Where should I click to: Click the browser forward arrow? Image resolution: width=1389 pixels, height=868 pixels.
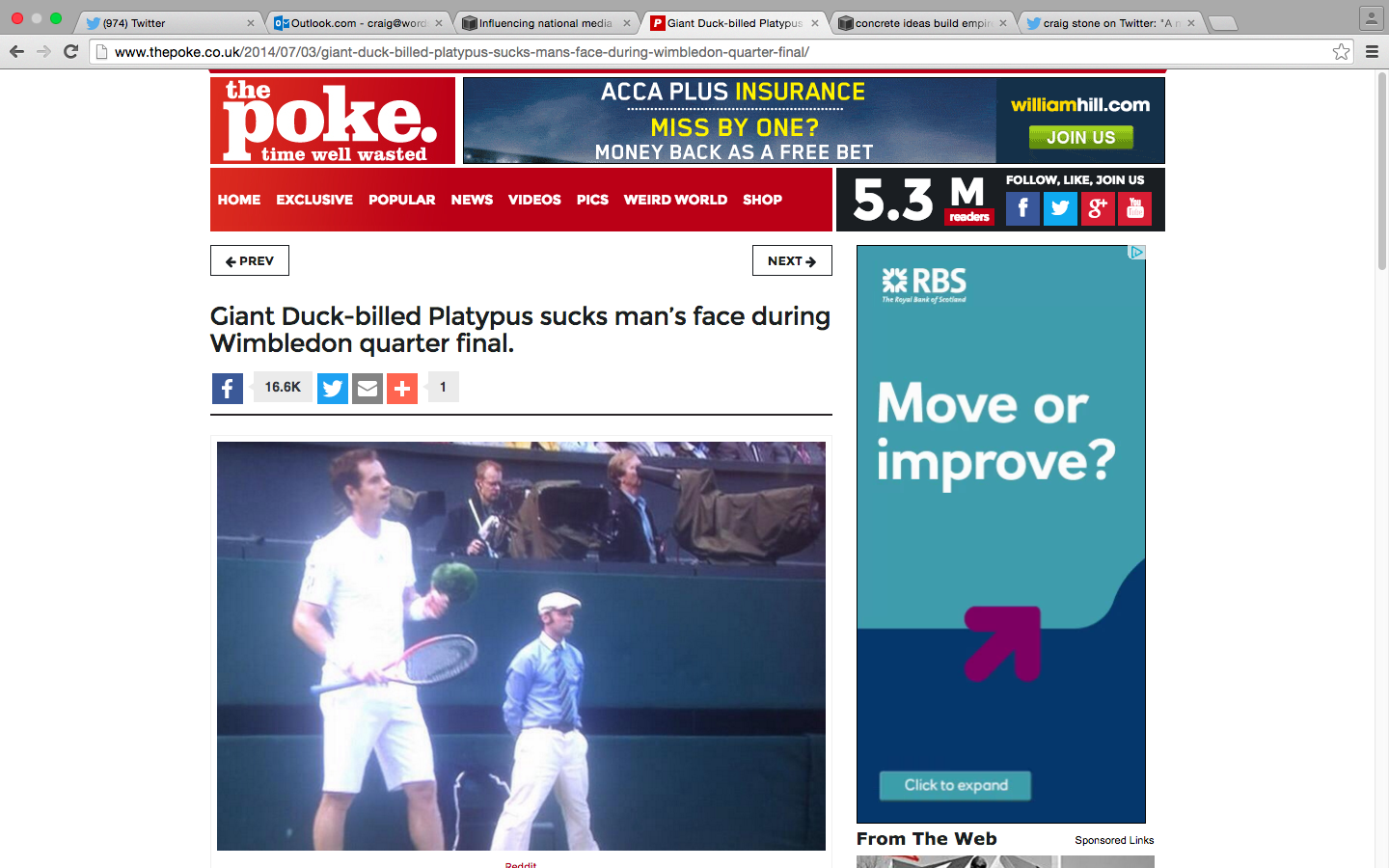coord(43,51)
